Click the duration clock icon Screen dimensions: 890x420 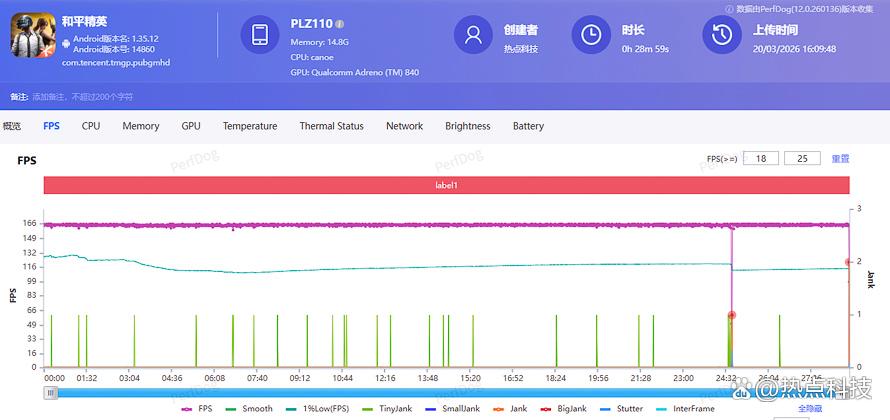tap(591, 35)
